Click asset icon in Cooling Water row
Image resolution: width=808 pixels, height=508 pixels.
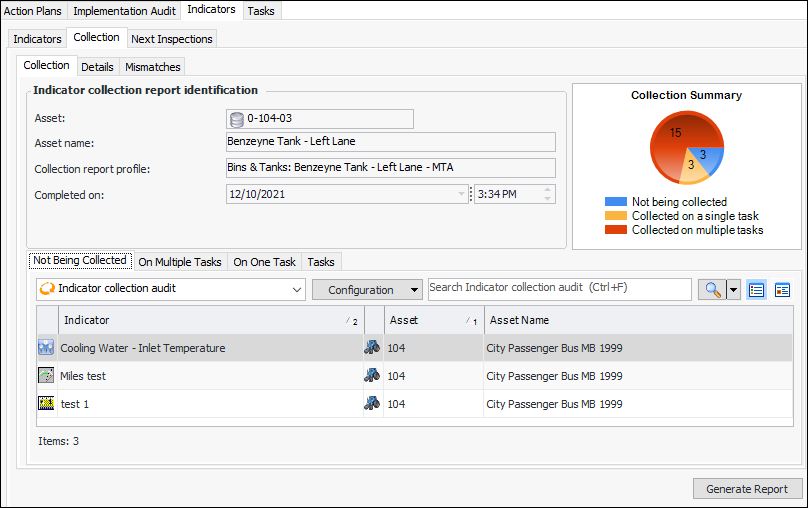[372, 348]
